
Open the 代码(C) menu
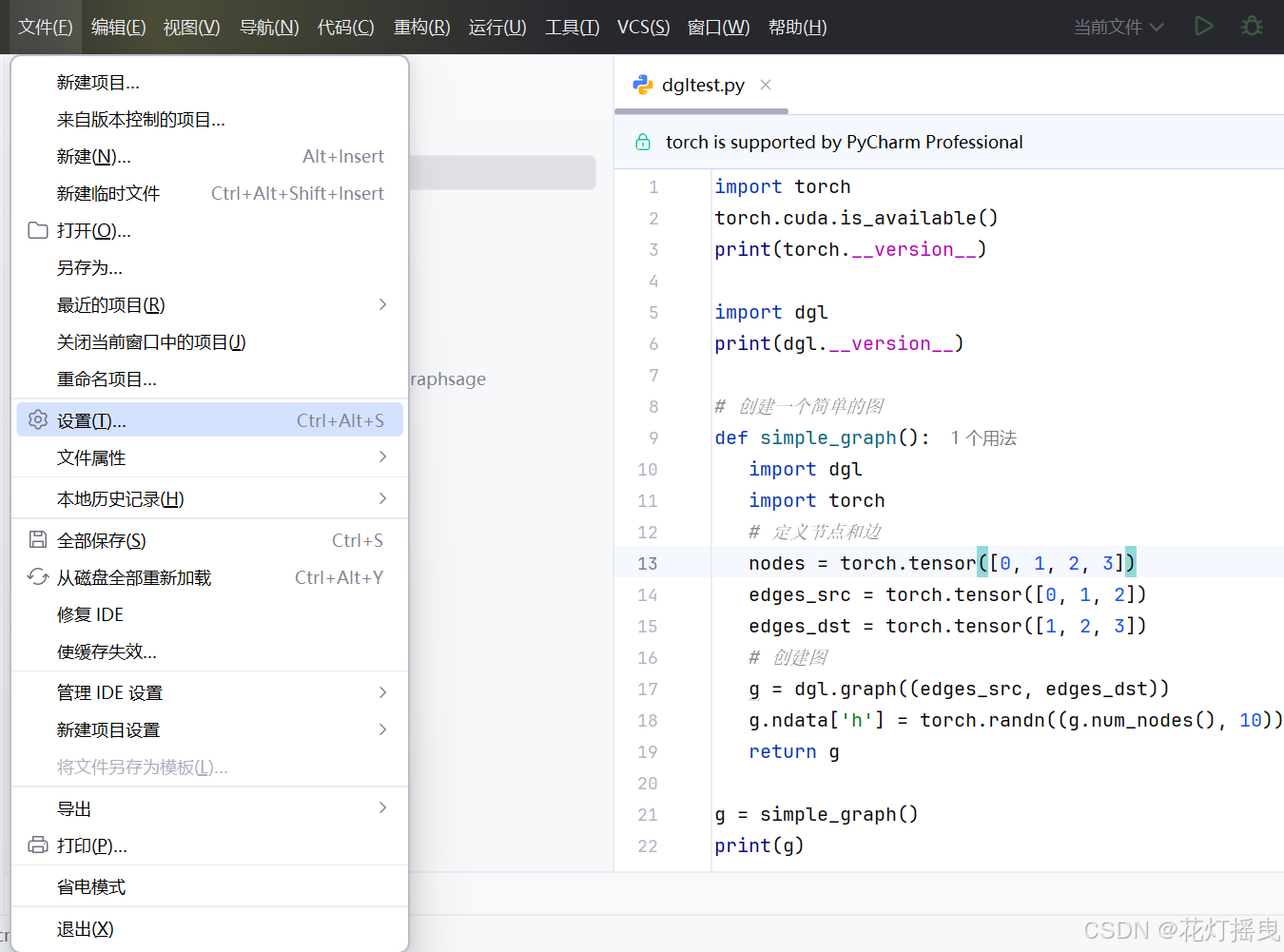point(346,28)
